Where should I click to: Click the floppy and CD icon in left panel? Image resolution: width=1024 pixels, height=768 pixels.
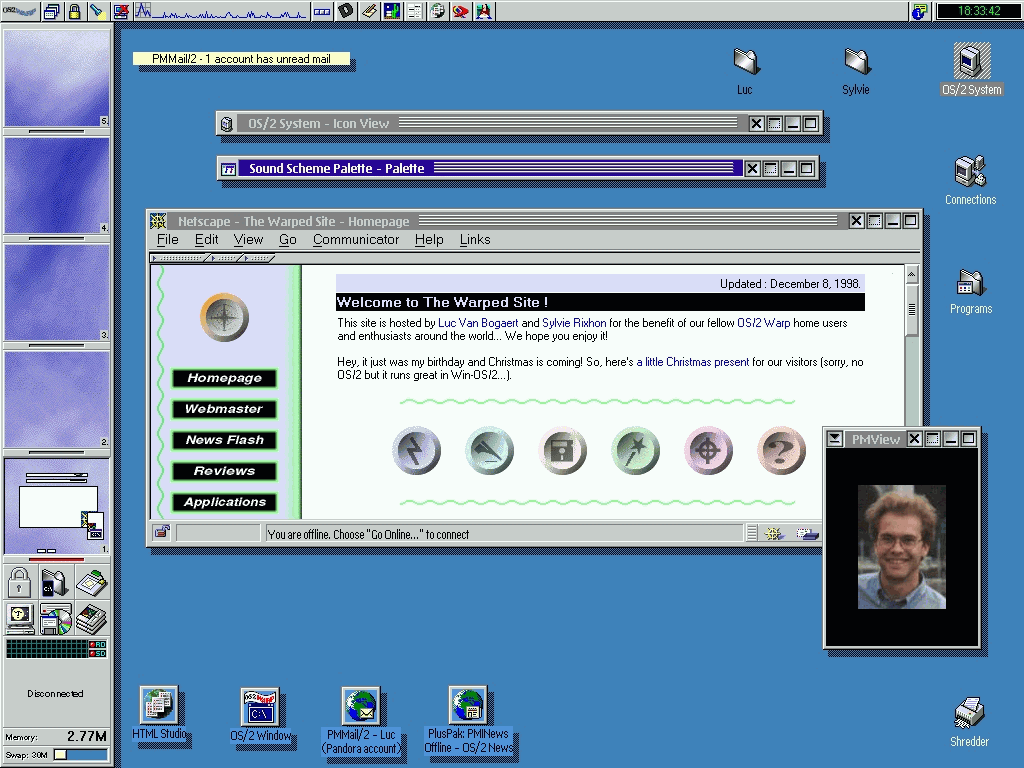pyautogui.click(x=56, y=619)
